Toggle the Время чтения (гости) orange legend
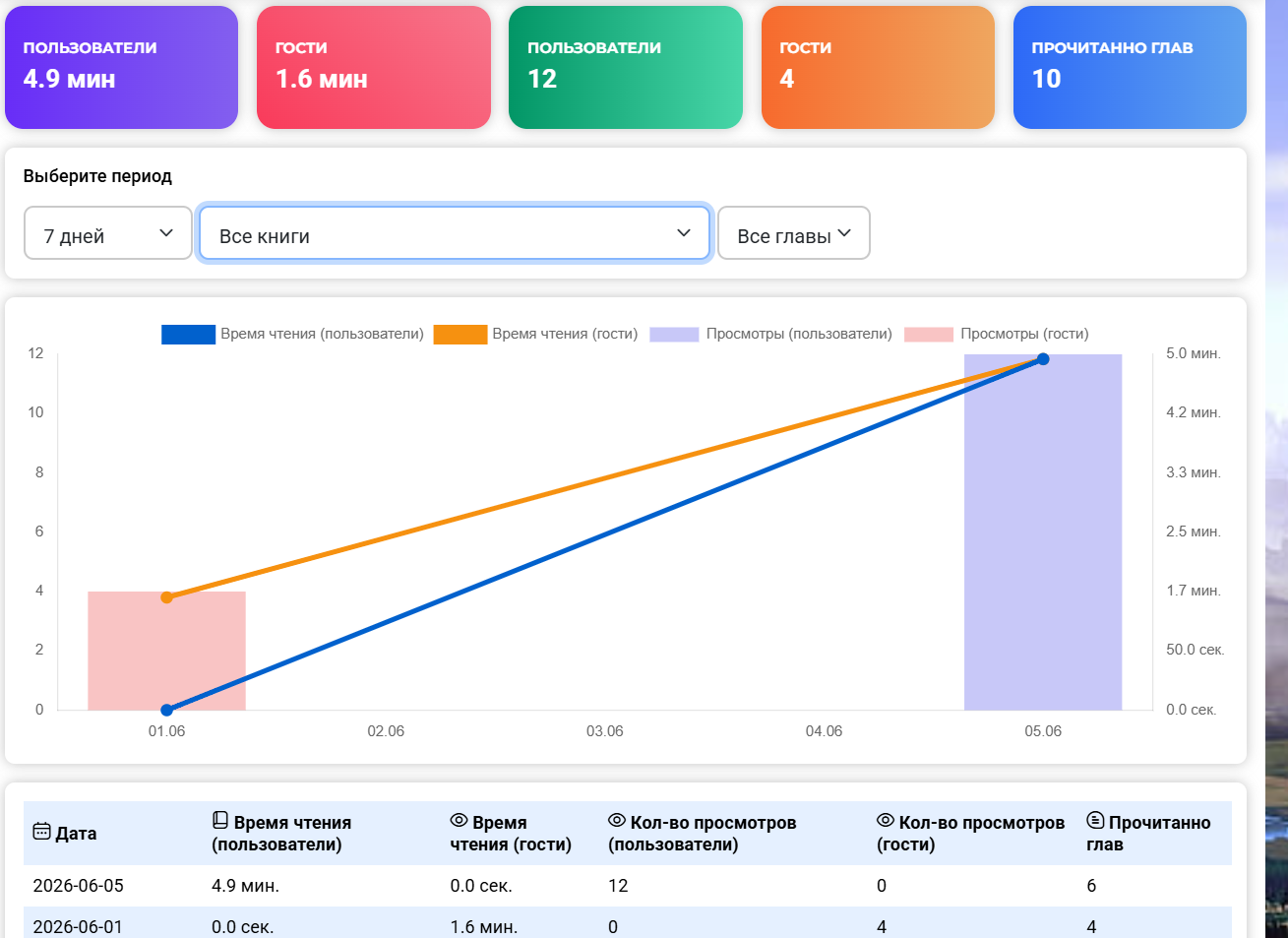The image size is (1288, 938). click(x=535, y=334)
